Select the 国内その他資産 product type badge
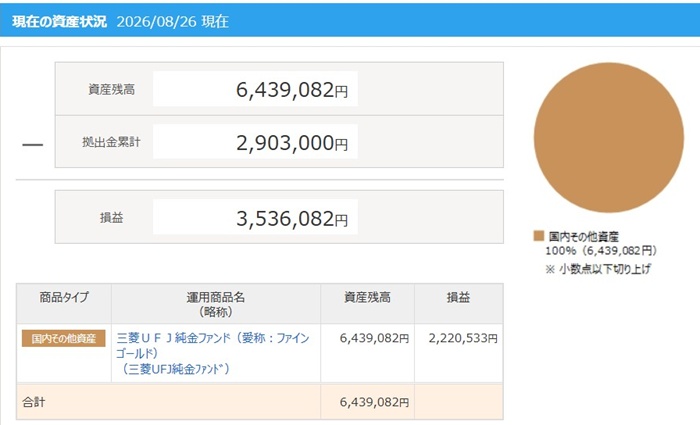This screenshot has height=425, width=700. tap(63, 338)
